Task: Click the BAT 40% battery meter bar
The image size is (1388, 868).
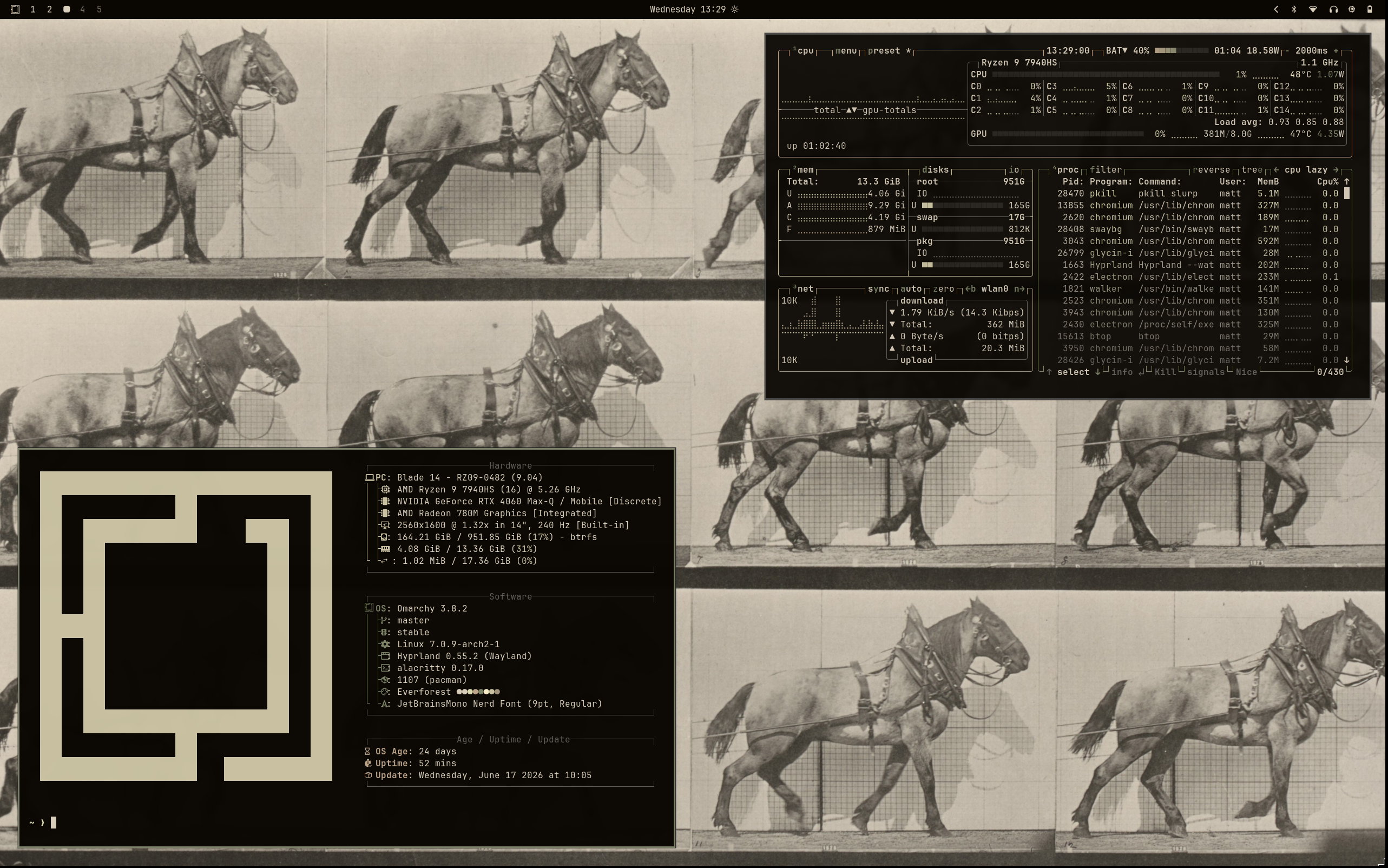Action: tap(1181, 50)
